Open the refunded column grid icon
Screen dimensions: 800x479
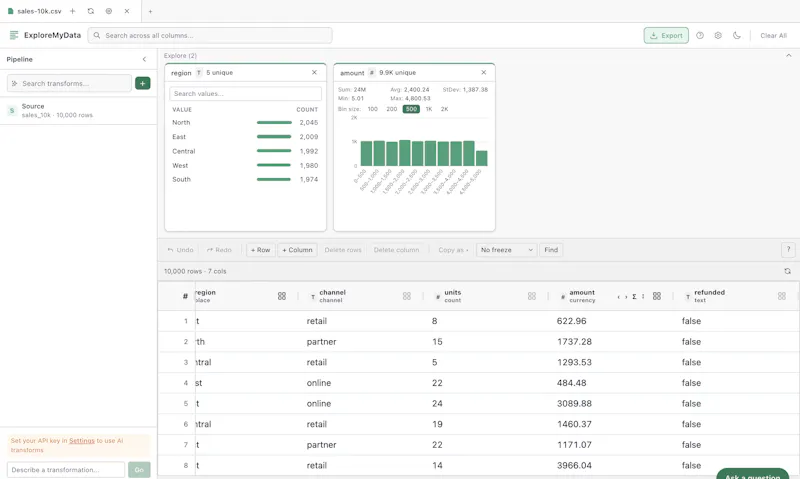[x=782, y=296]
